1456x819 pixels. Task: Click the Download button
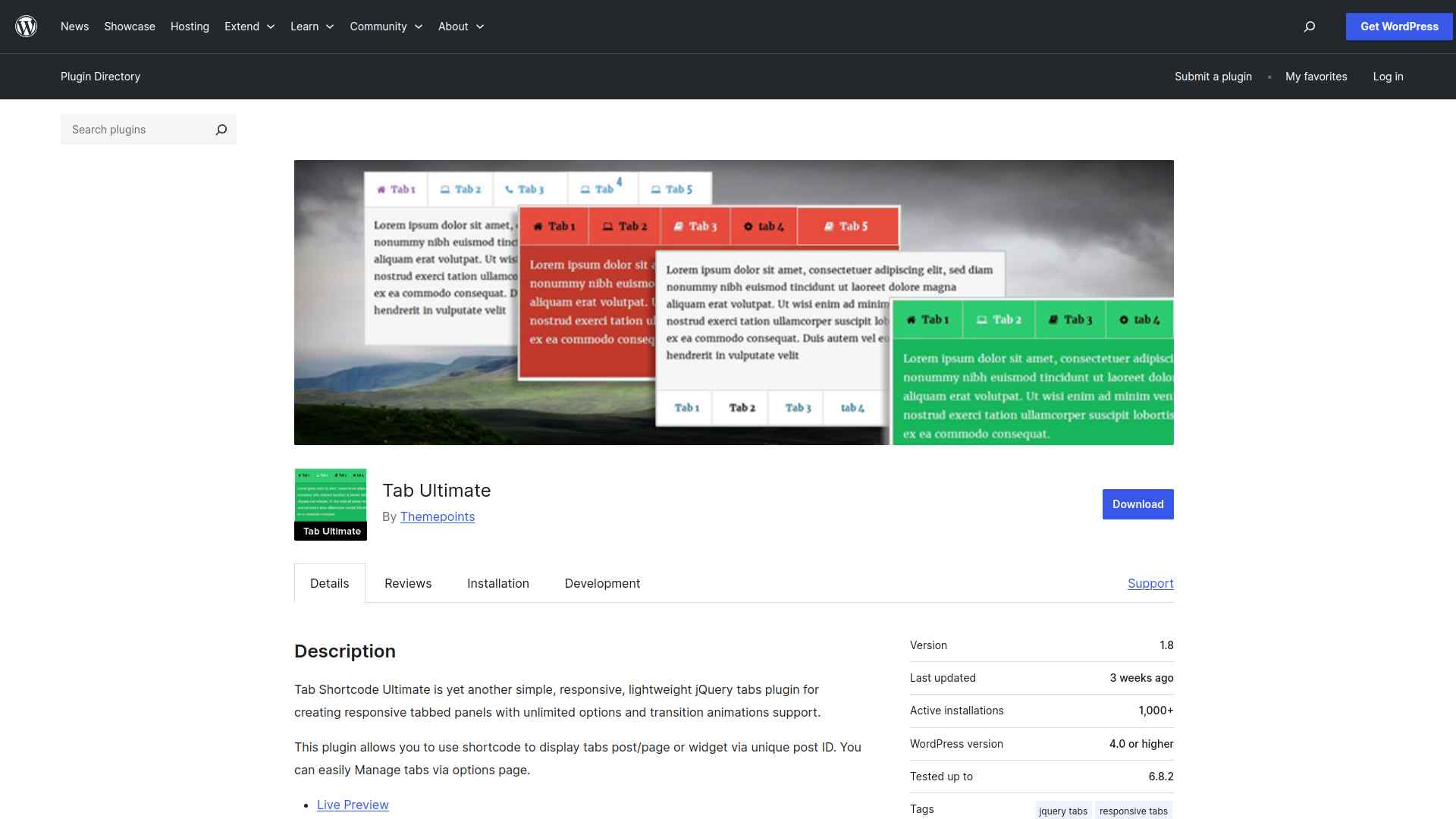tap(1137, 504)
